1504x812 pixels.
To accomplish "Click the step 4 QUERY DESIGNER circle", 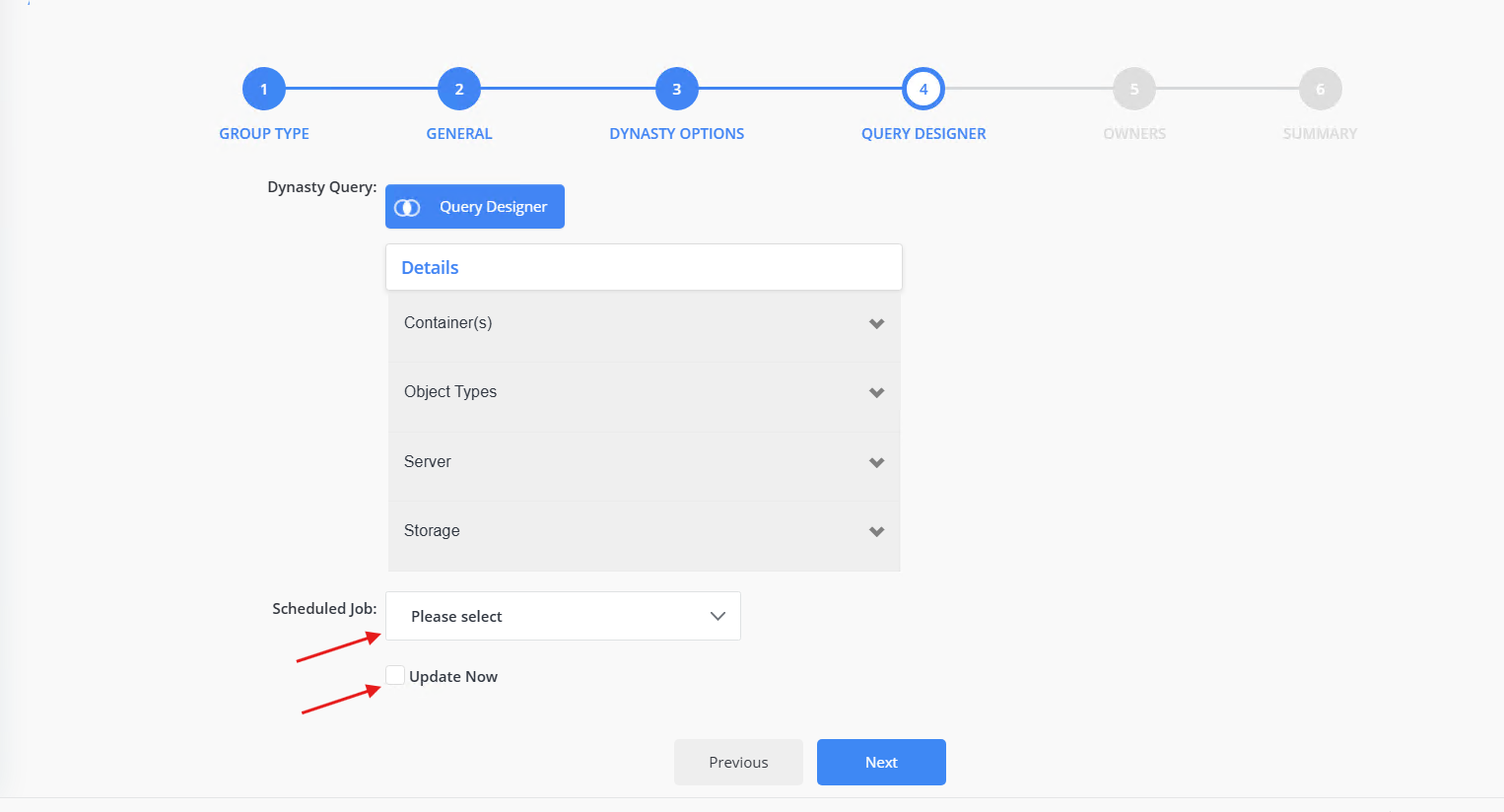I will point(923,88).
